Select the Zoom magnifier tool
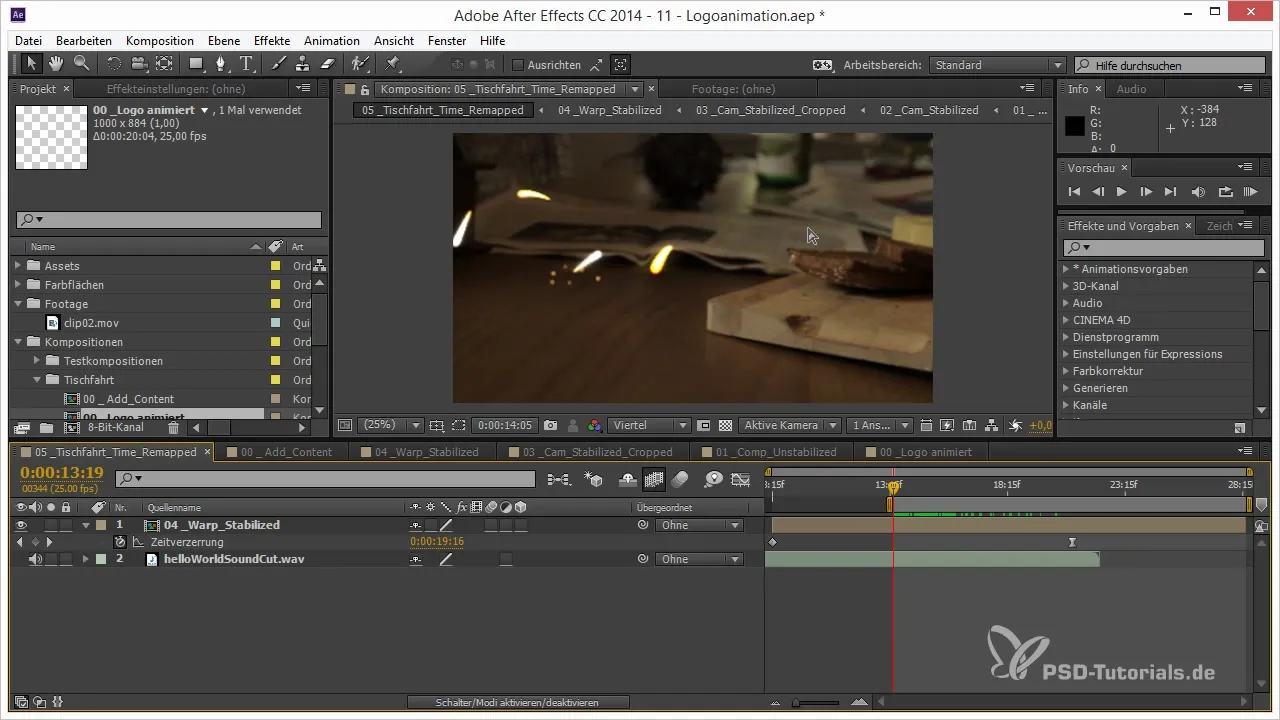 [x=80, y=64]
